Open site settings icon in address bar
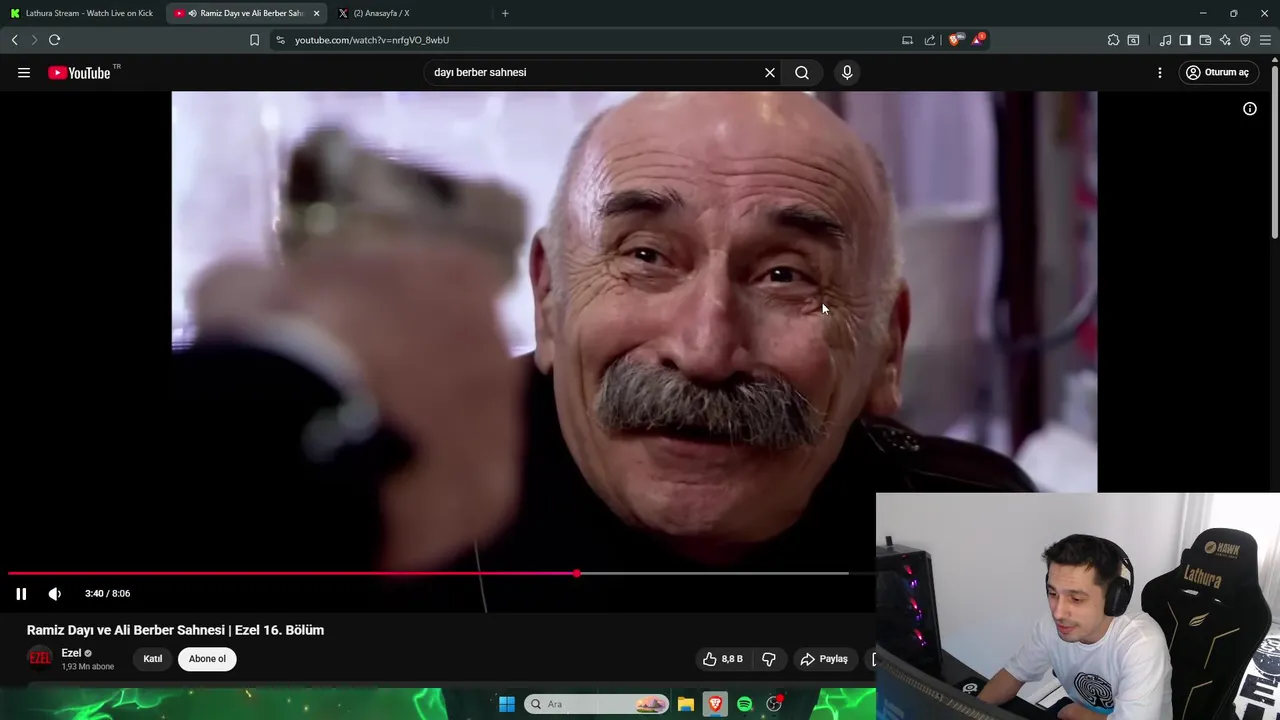This screenshot has width=1280, height=720. pyautogui.click(x=280, y=40)
